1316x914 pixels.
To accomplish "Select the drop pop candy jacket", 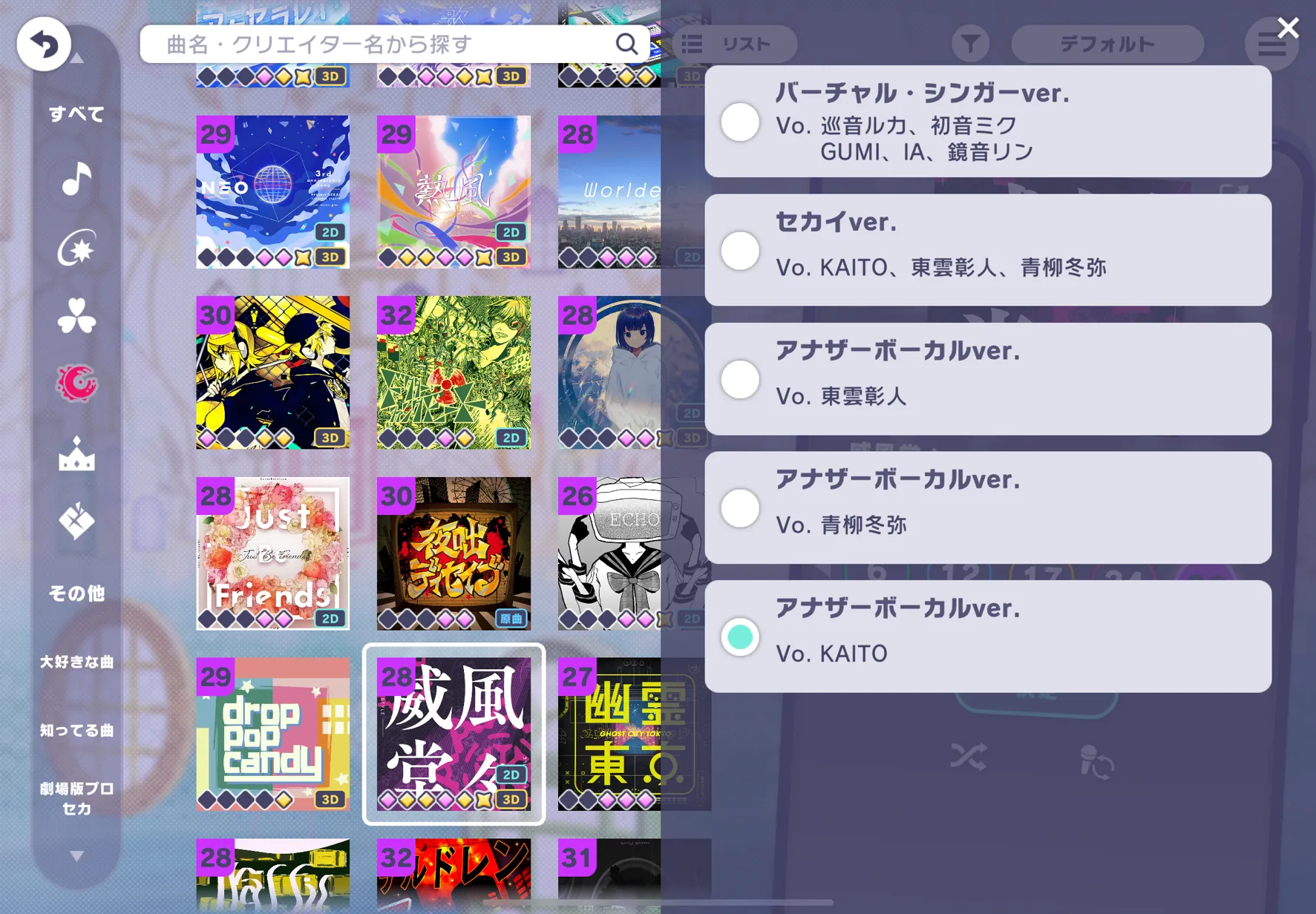I will [272, 734].
